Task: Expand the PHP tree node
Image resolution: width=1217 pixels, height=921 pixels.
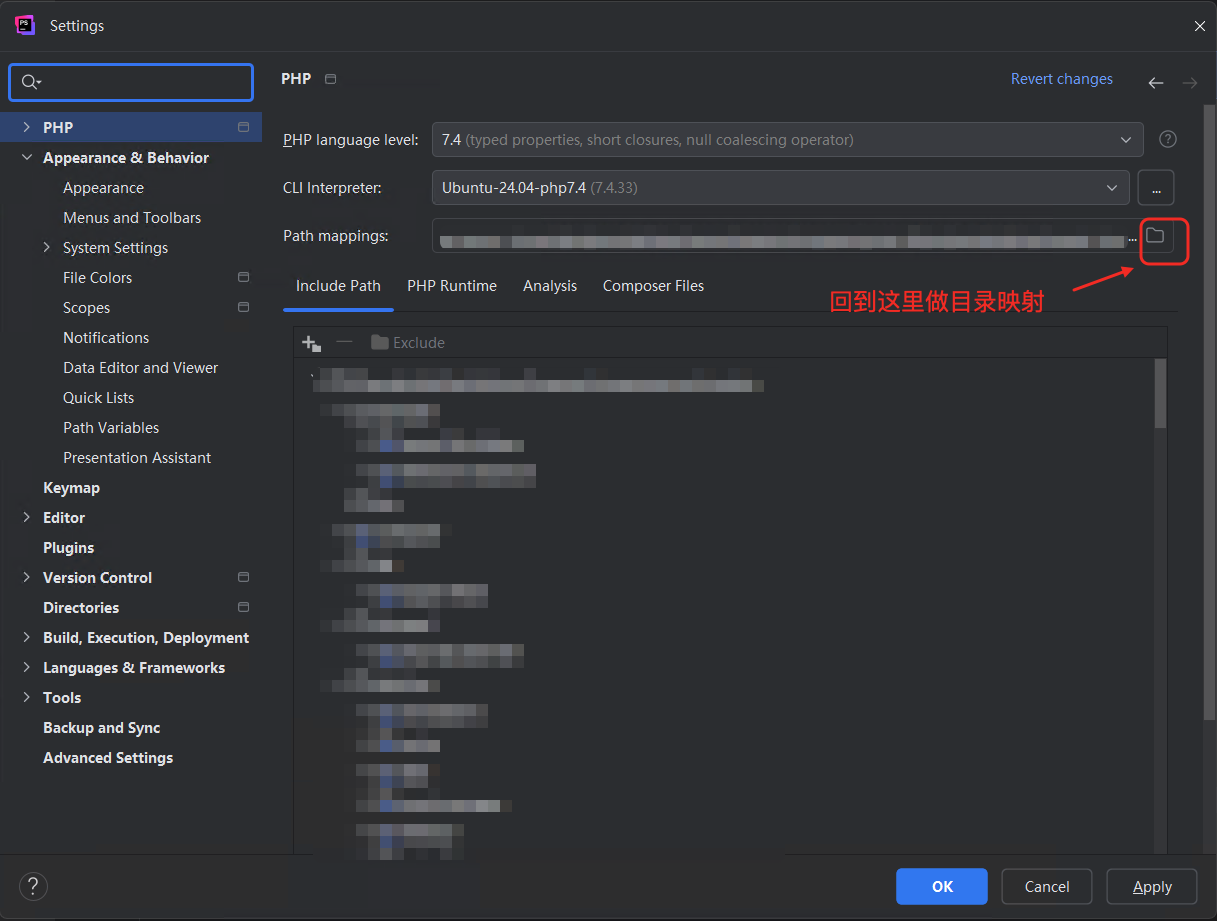Action: point(27,127)
